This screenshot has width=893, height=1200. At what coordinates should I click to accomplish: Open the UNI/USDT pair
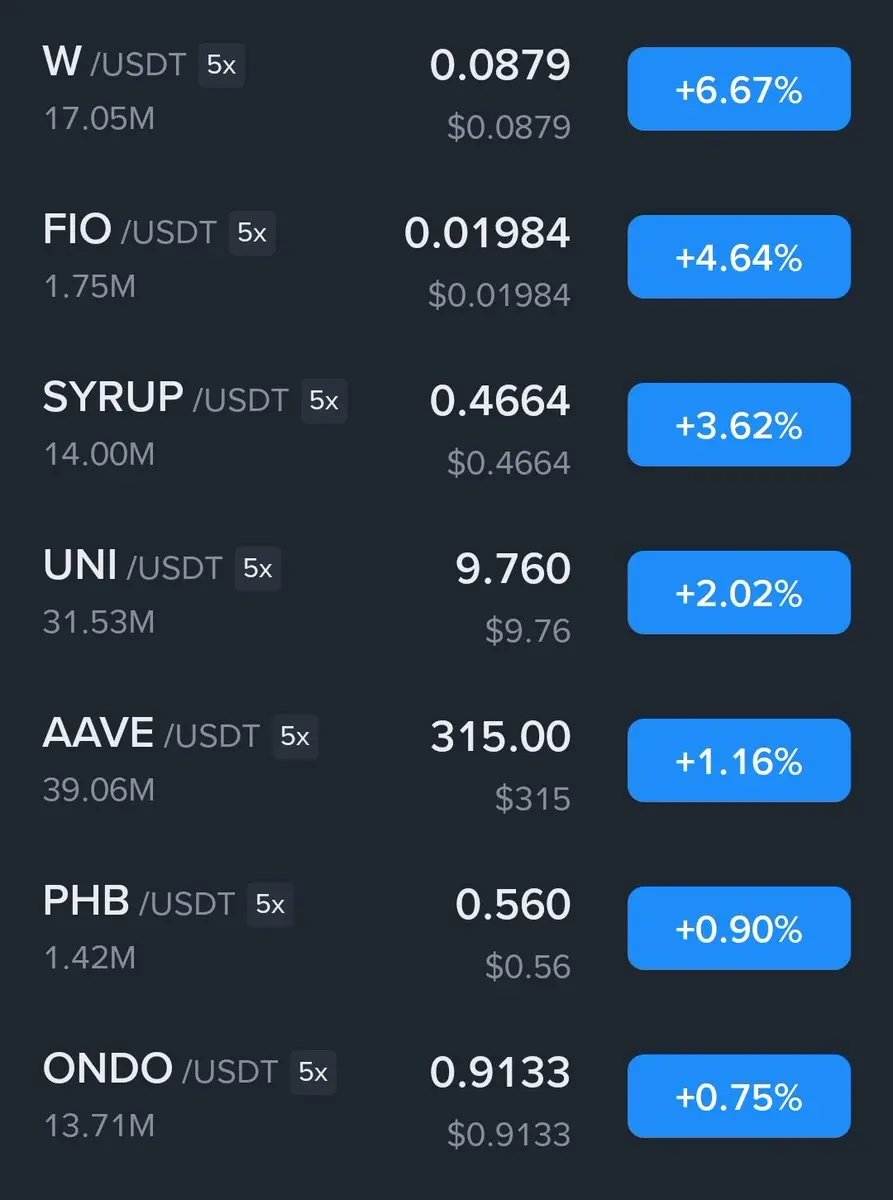tap(446, 594)
